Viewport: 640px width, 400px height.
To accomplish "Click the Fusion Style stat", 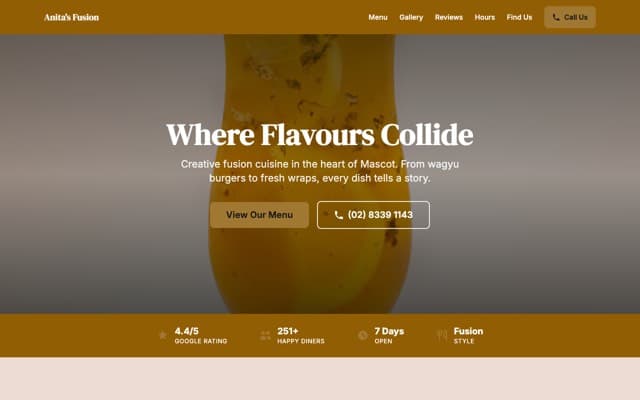I will pyautogui.click(x=460, y=336).
